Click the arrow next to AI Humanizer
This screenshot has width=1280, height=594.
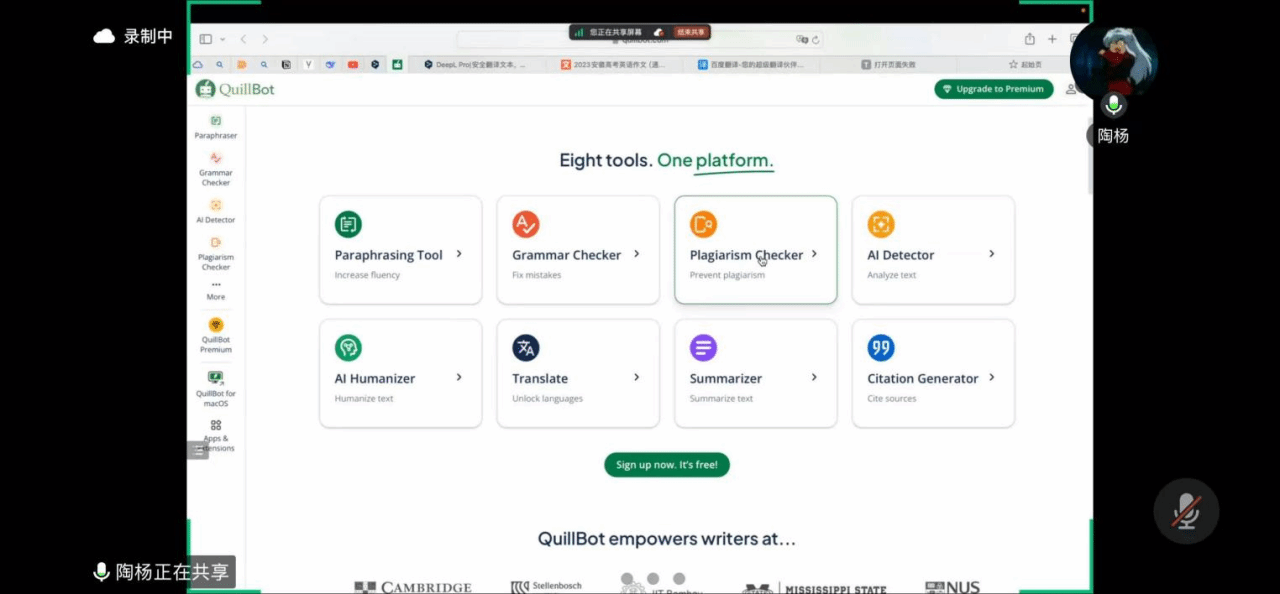coord(459,377)
